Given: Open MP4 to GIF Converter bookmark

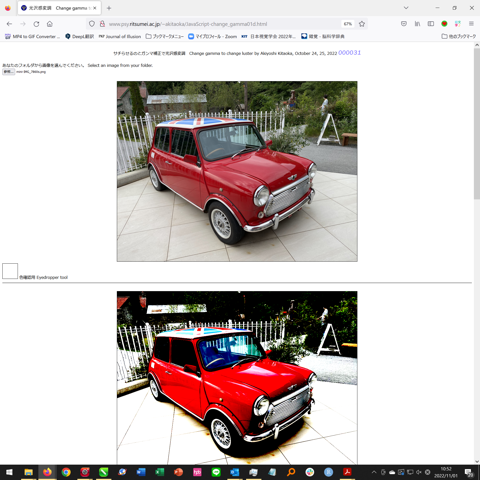Looking at the screenshot, I should point(33,36).
